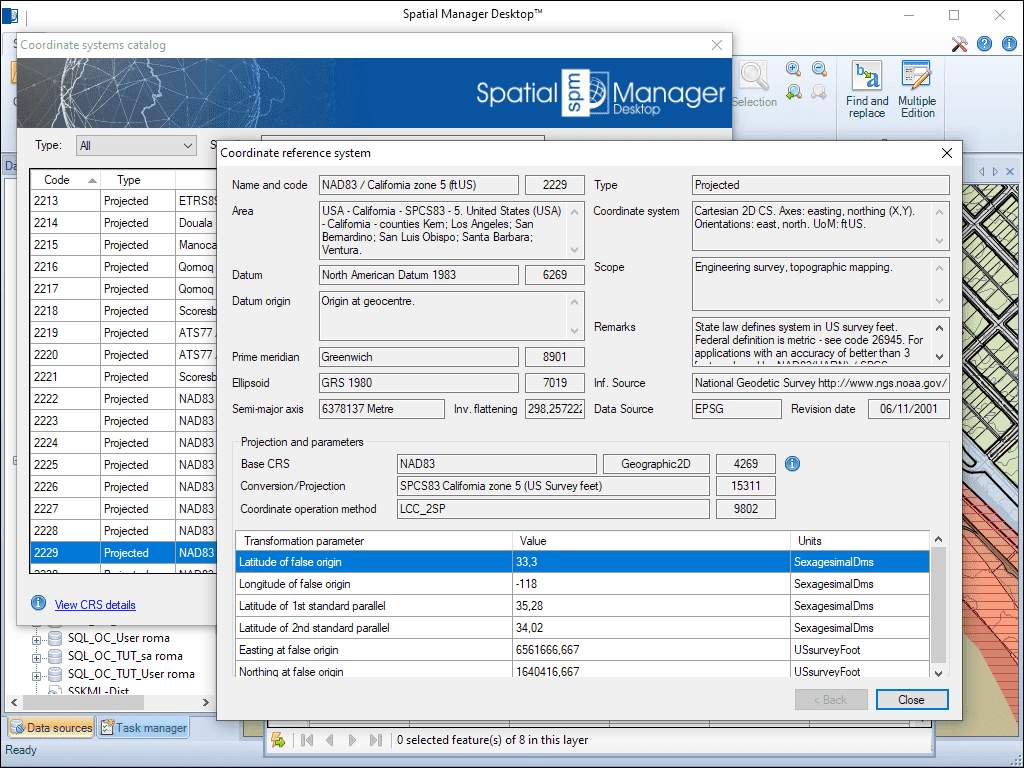Click the SQL_OC_User roma database icon
The image size is (1024, 768).
coord(56,638)
